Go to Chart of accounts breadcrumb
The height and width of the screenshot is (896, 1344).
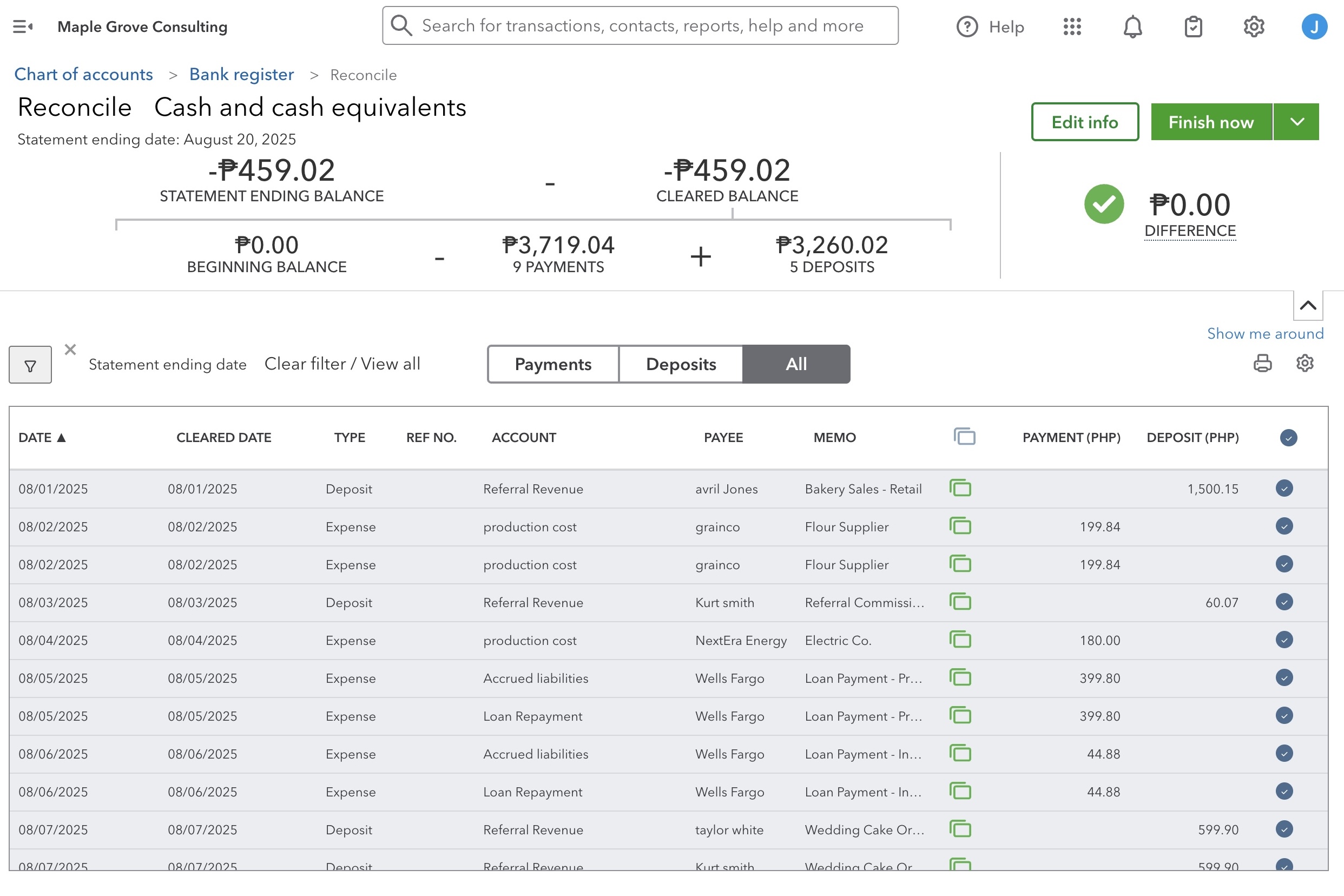point(83,74)
